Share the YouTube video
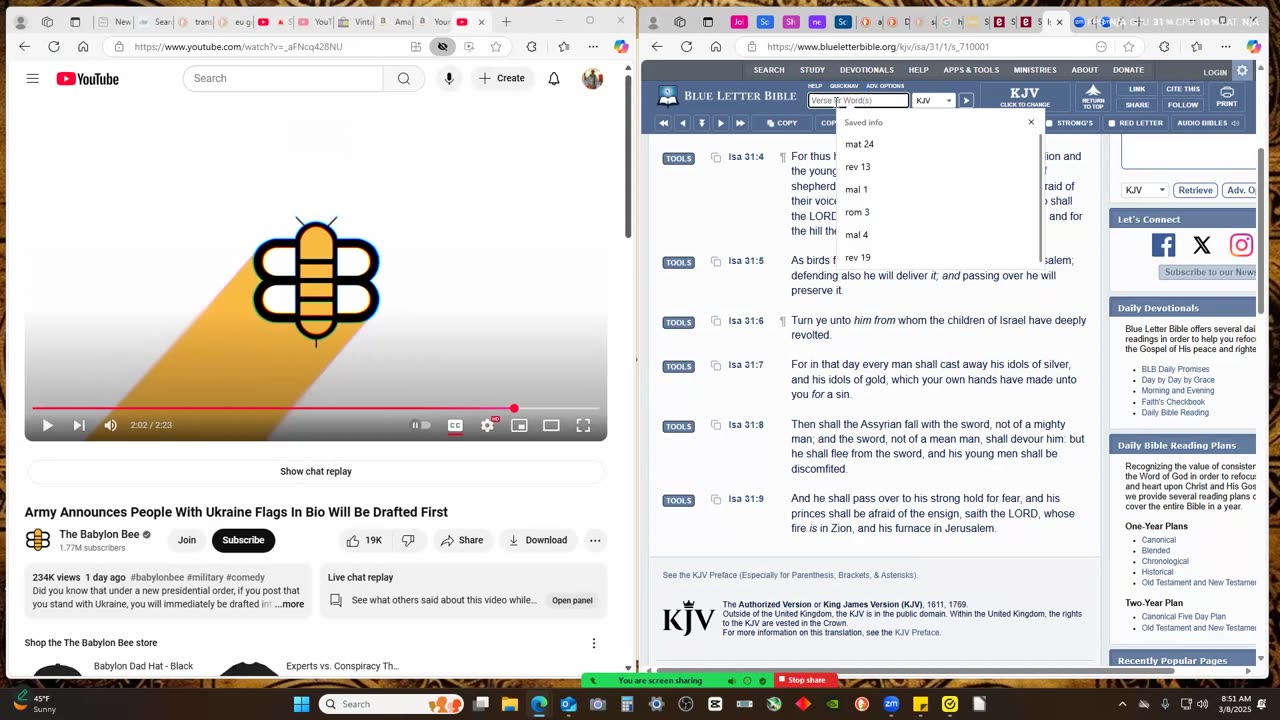The image size is (1280, 720). tap(461, 540)
